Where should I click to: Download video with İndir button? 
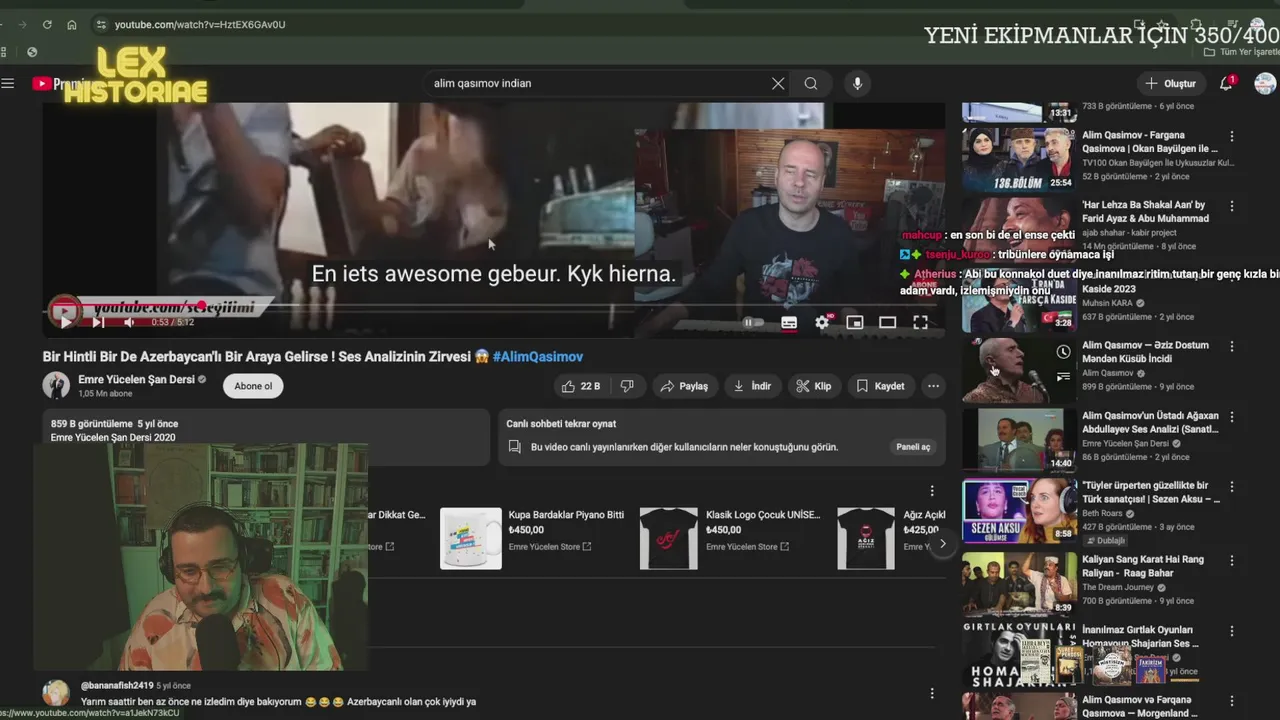(x=752, y=386)
